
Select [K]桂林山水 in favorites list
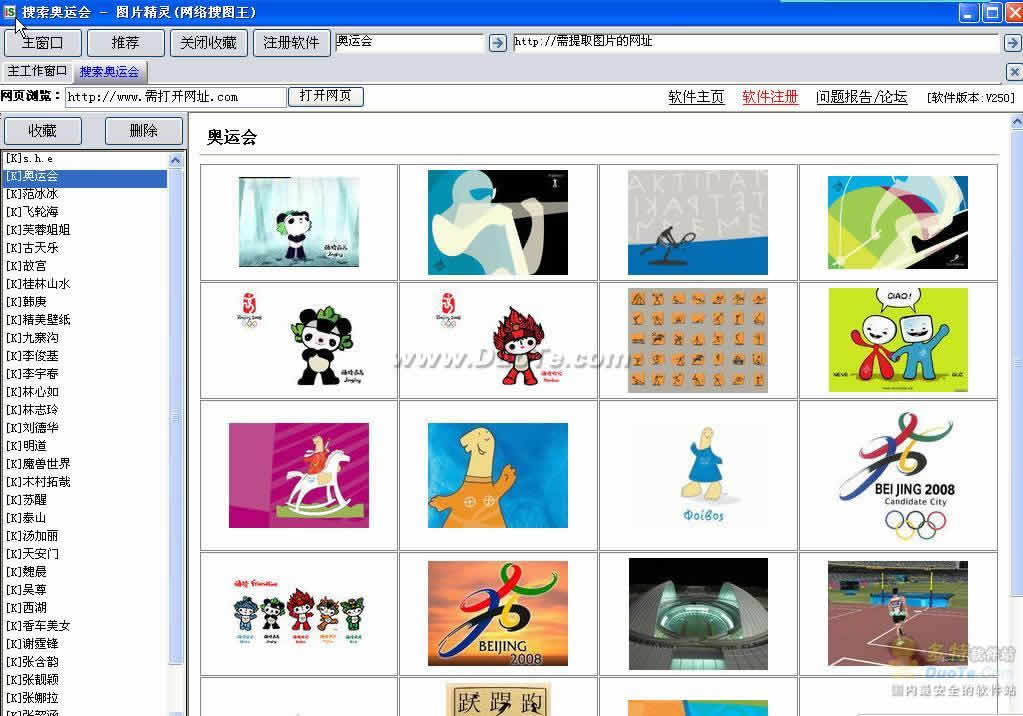click(86, 284)
